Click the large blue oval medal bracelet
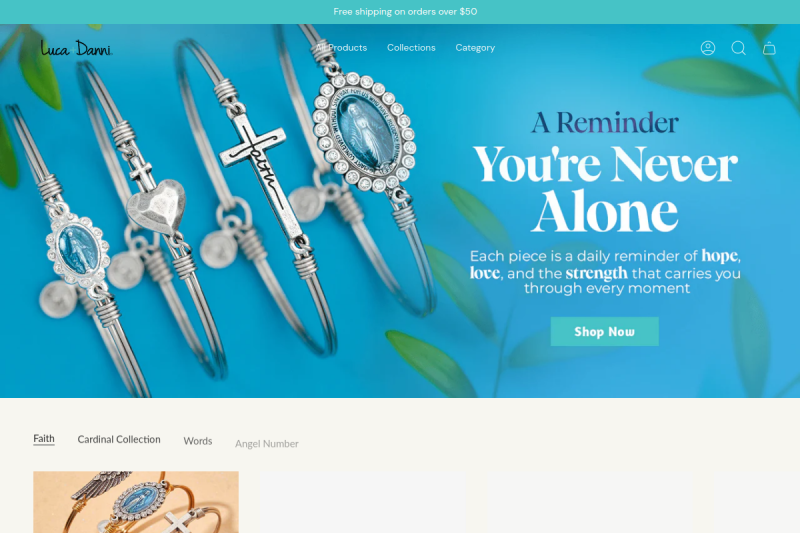Screen dimensions: 800x533 pos(363,132)
